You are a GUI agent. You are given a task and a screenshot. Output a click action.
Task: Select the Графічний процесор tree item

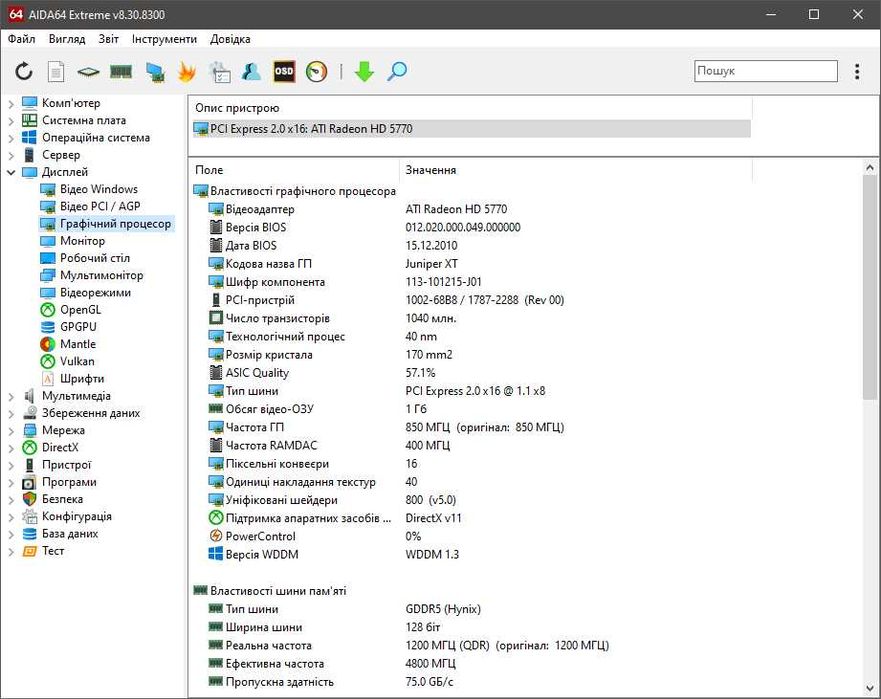coord(115,224)
